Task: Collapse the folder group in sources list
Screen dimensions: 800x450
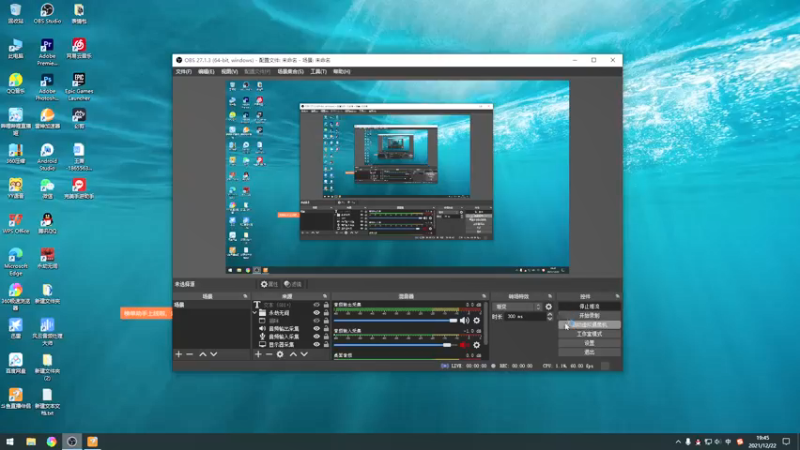Action: coord(255,313)
